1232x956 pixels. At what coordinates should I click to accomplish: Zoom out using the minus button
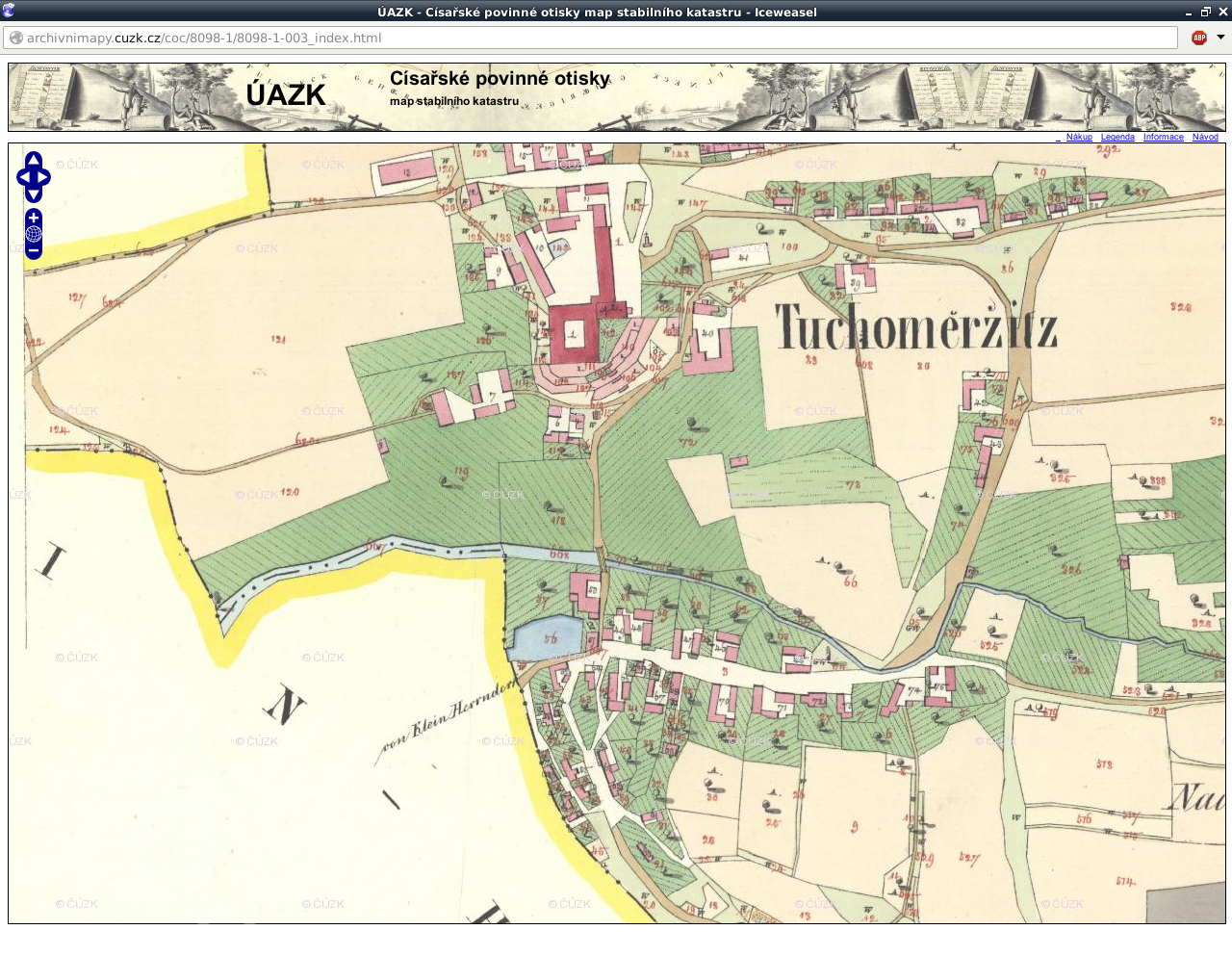pyautogui.click(x=34, y=251)
